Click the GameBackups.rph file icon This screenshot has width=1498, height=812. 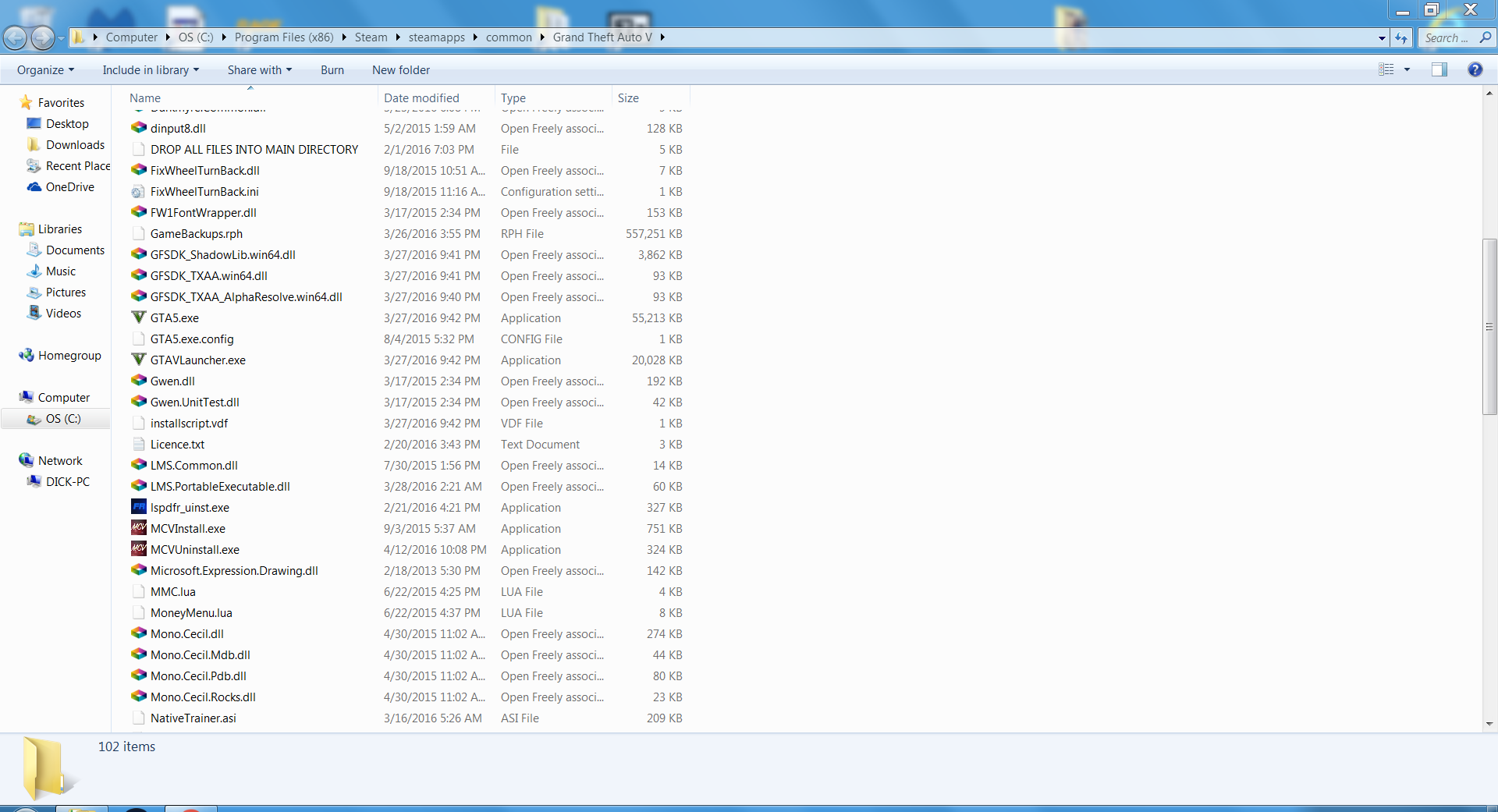pyautogui.click(x=139, y=233)
